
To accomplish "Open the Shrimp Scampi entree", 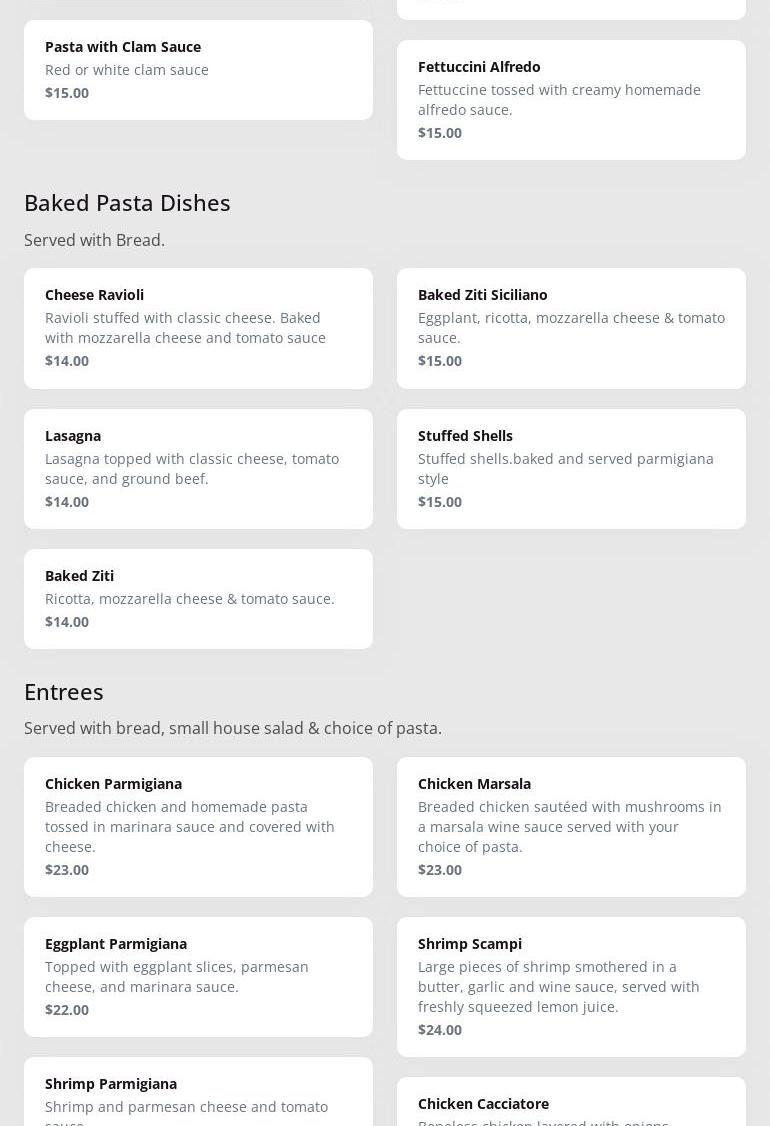I will [571, 986].
